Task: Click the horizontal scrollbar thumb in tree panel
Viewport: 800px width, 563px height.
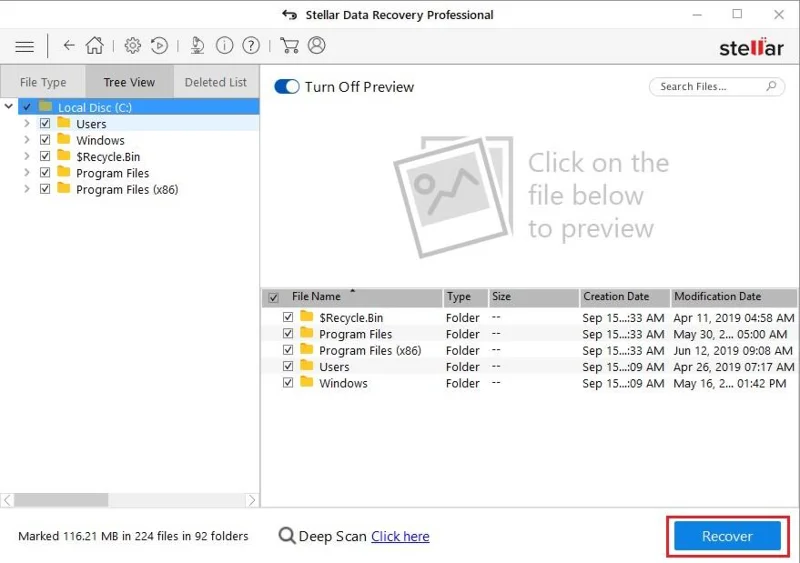Action: [x=61, y=500]
